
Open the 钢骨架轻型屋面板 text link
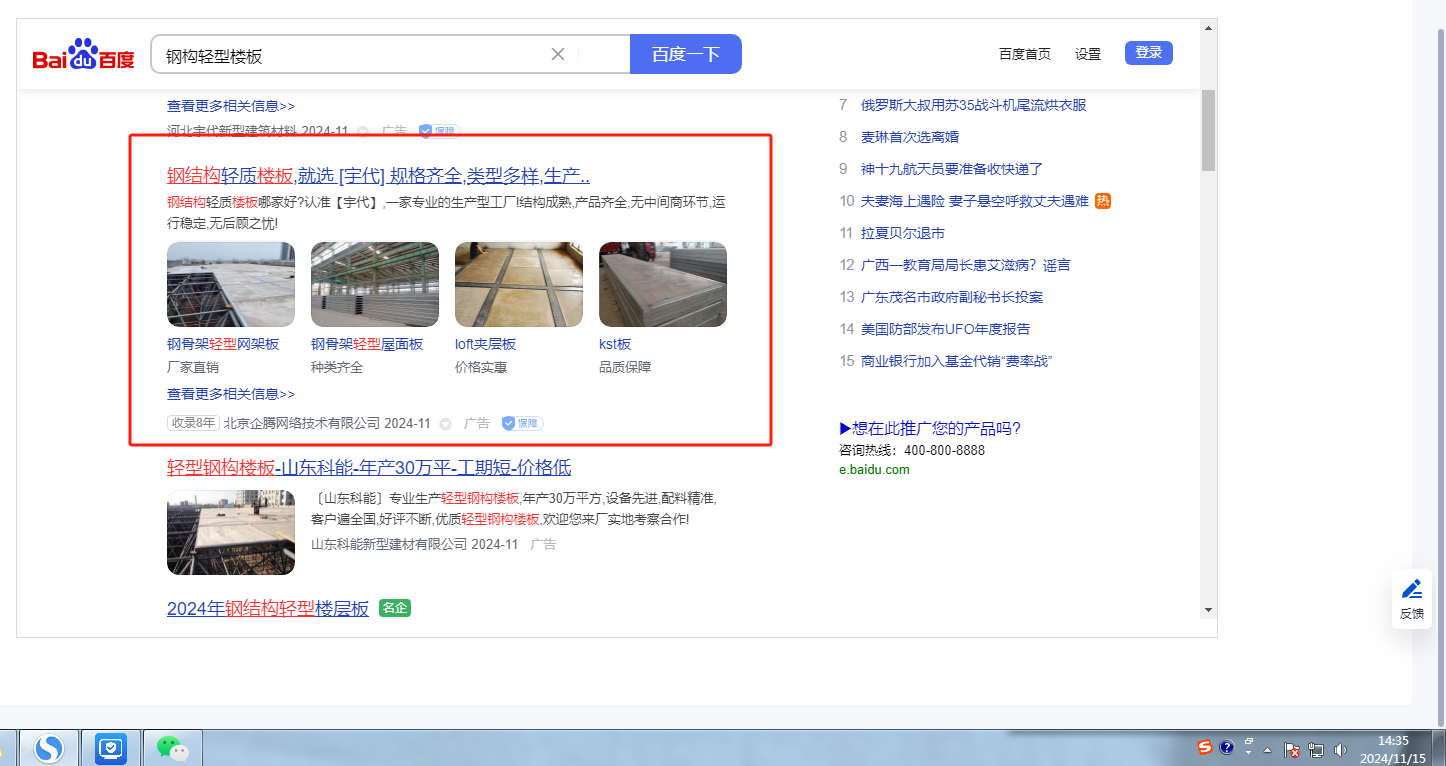pos(367,344)
